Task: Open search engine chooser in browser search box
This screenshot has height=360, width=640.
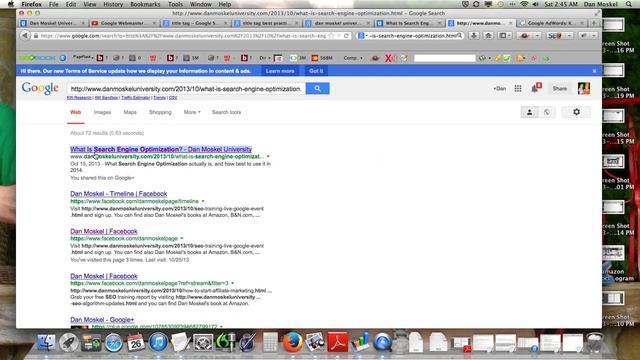Action: [x=362, y=36]
